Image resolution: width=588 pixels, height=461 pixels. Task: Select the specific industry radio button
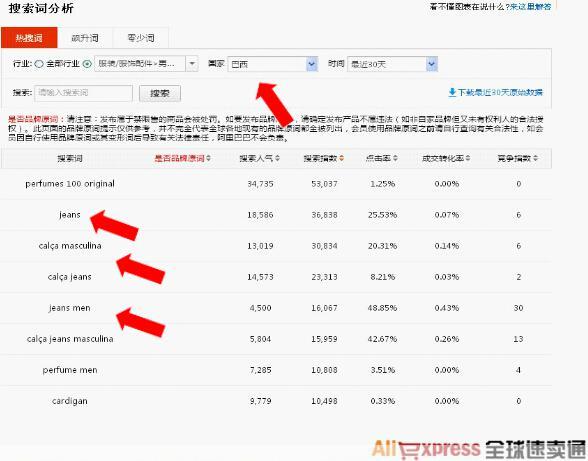click(87, 64)
